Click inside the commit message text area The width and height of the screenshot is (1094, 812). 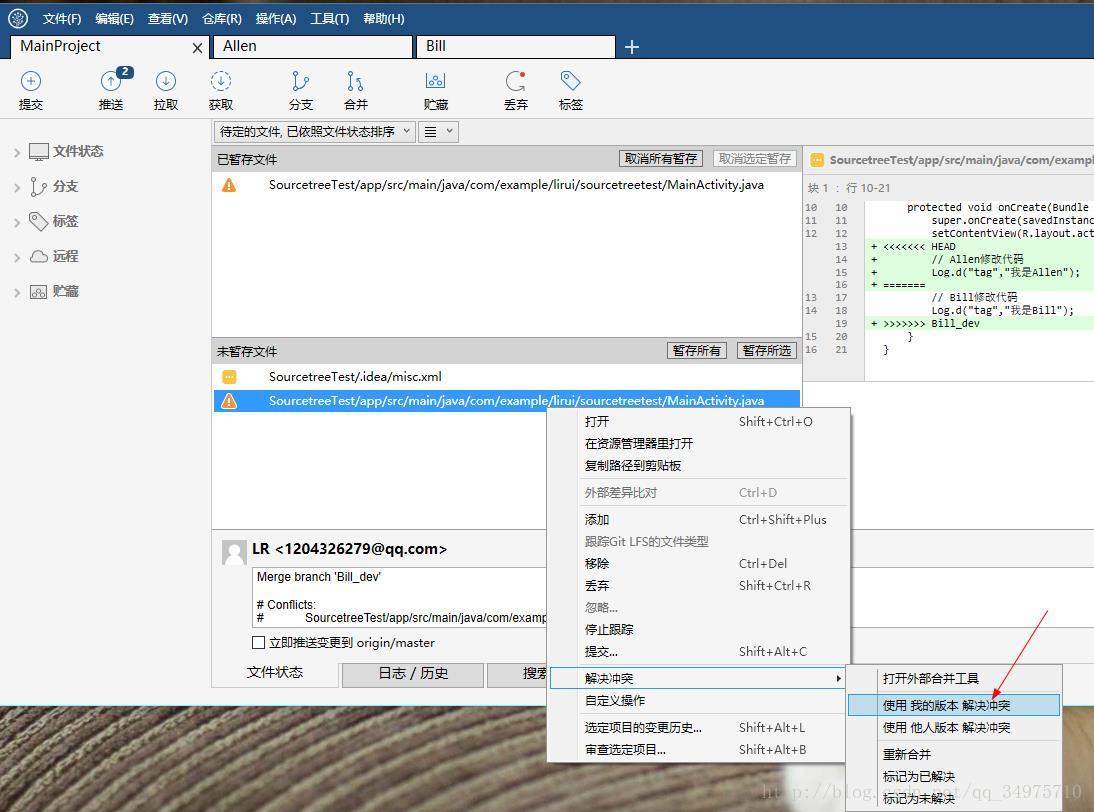point(400,600)
